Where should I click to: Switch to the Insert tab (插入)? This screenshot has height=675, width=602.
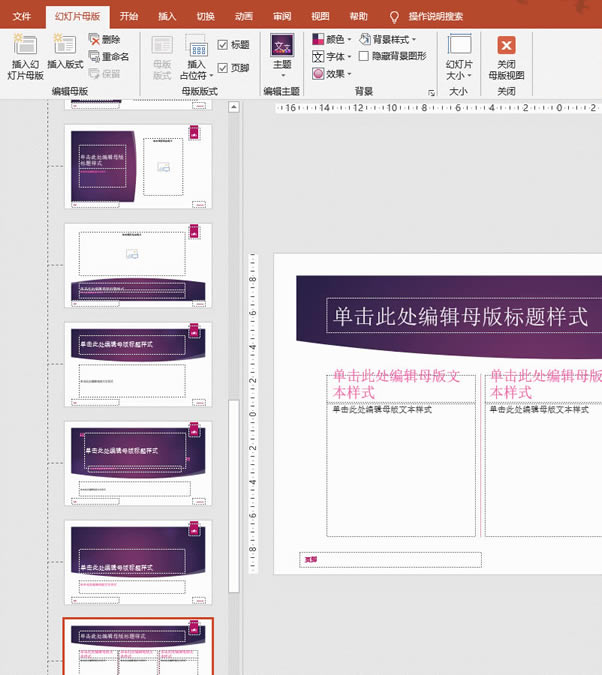point(167,17)
